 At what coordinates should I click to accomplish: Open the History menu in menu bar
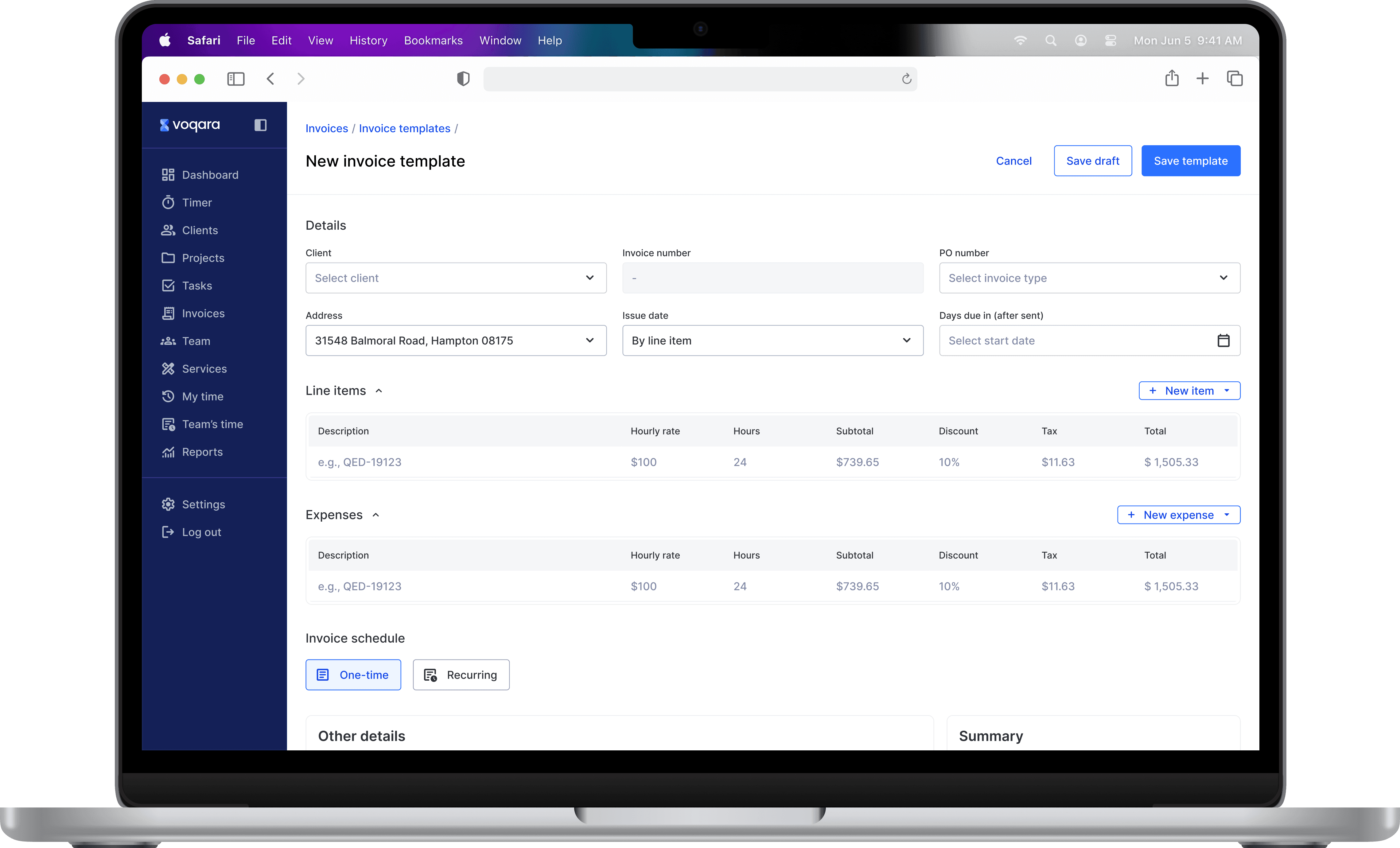tap(368, 40)
